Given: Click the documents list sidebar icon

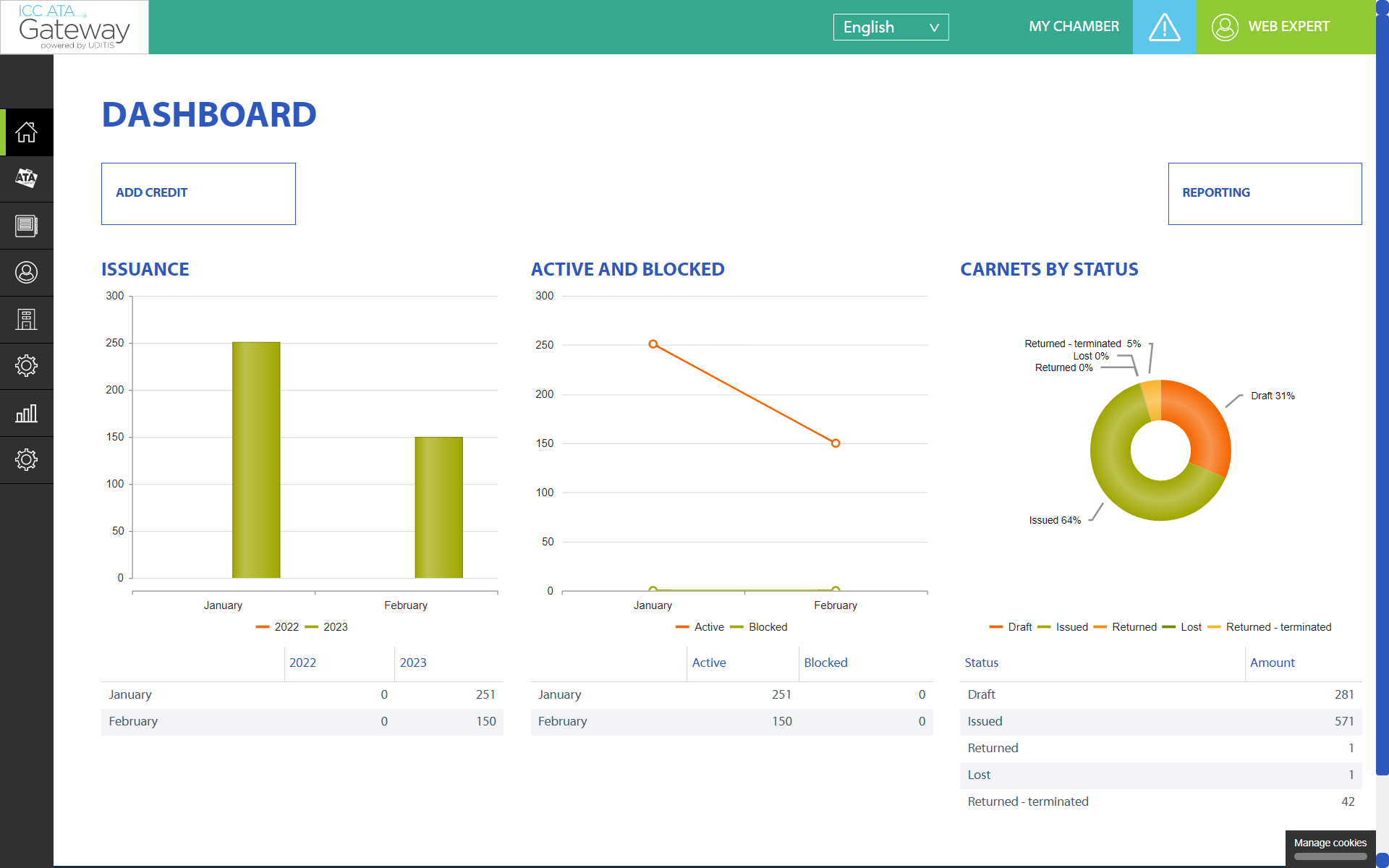Looking at the screenshot, I should pyautogui.click(x=27, y=226).
